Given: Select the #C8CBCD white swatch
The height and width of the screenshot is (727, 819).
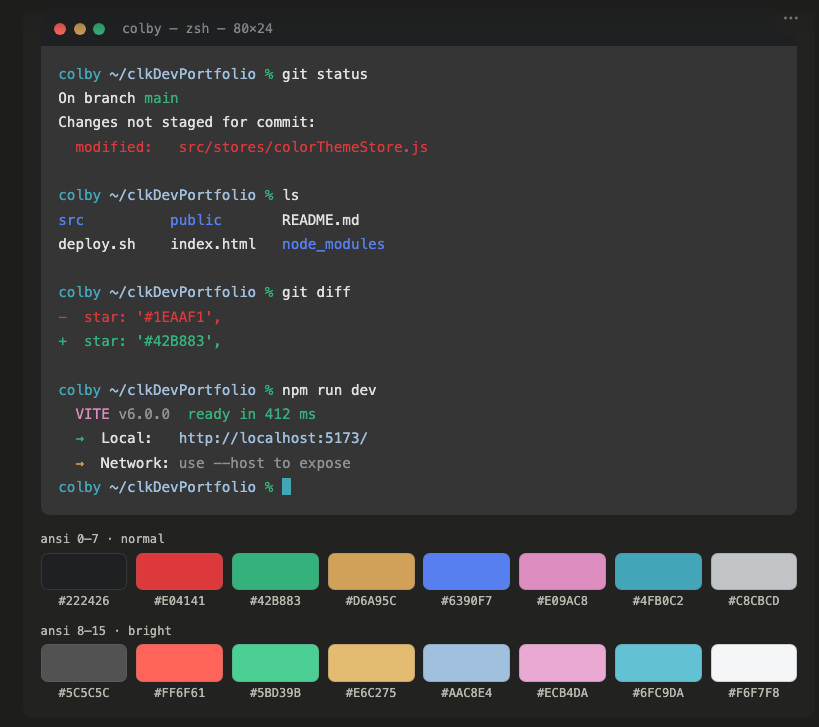Looking at the screenshot, I should (754, 571).
